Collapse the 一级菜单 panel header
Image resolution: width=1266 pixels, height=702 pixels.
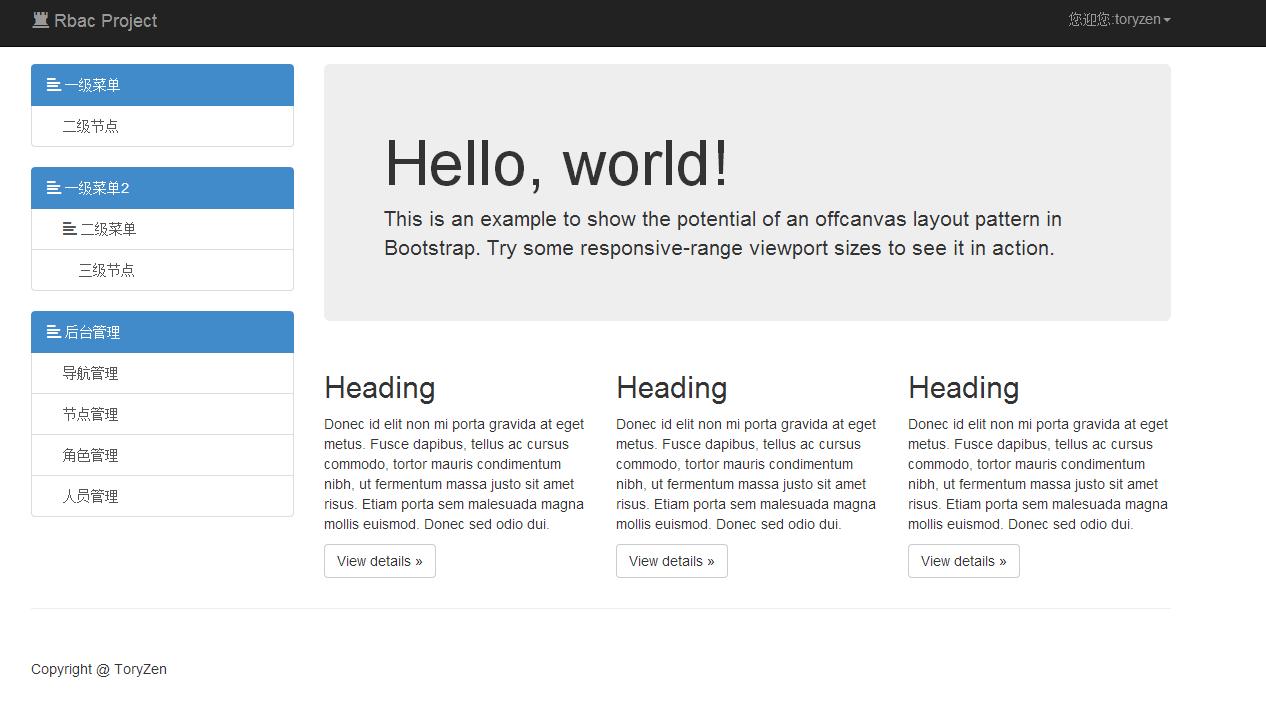[162, 85]
